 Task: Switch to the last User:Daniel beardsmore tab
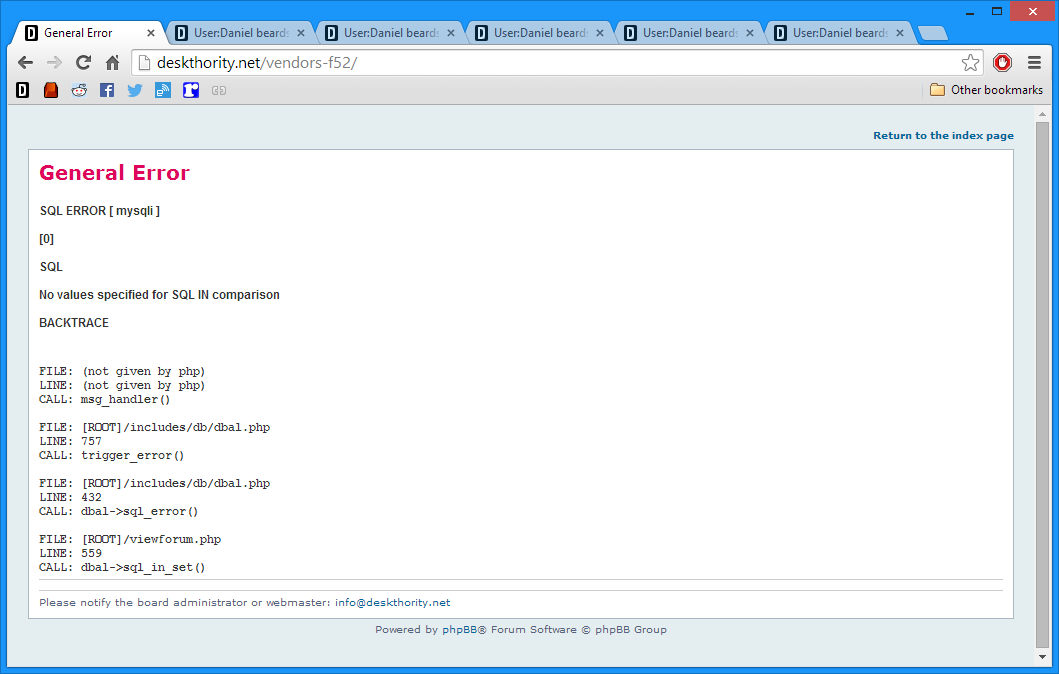[838, 33]
